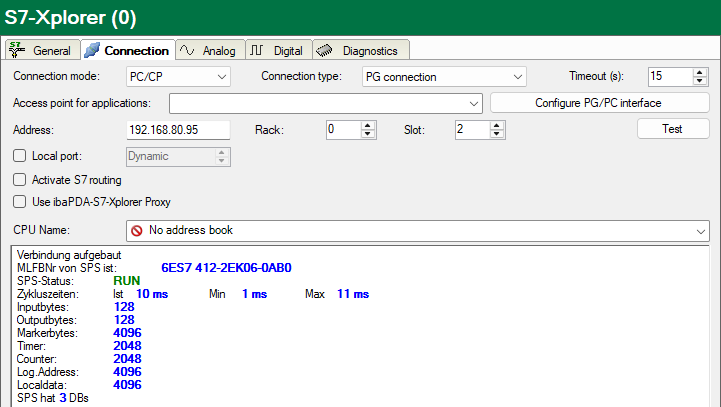Click the Slot value field
The height and width of the screenshot is (407, 721).
(472, 130)
